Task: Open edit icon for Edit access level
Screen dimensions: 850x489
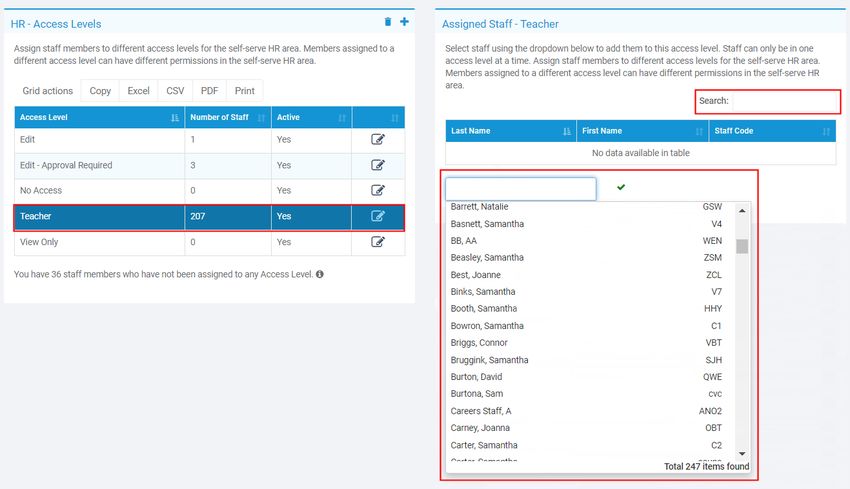Action: coord(378,140)
